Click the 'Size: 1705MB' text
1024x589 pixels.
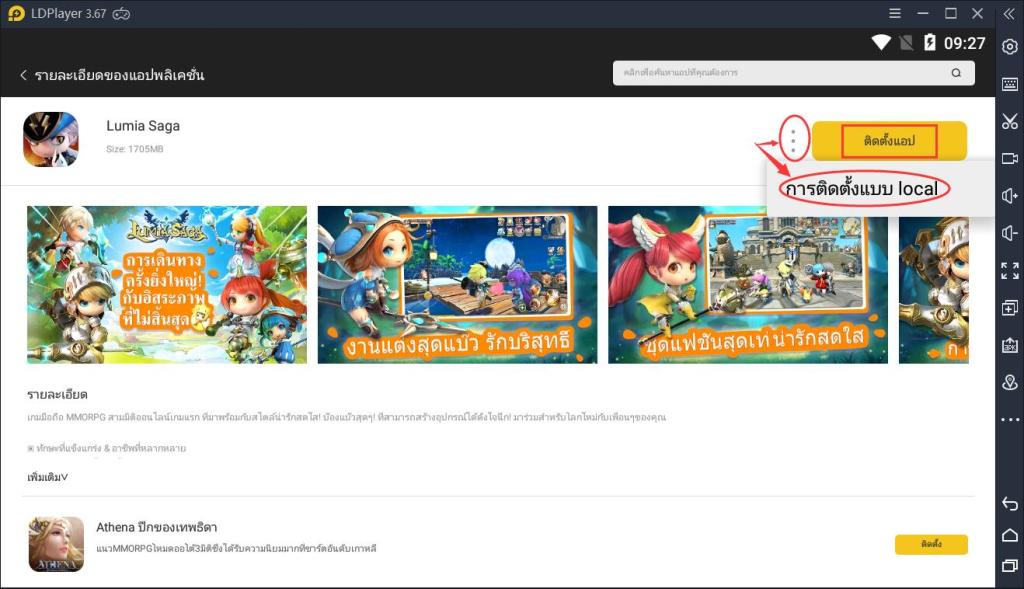[x=135, y=149]
